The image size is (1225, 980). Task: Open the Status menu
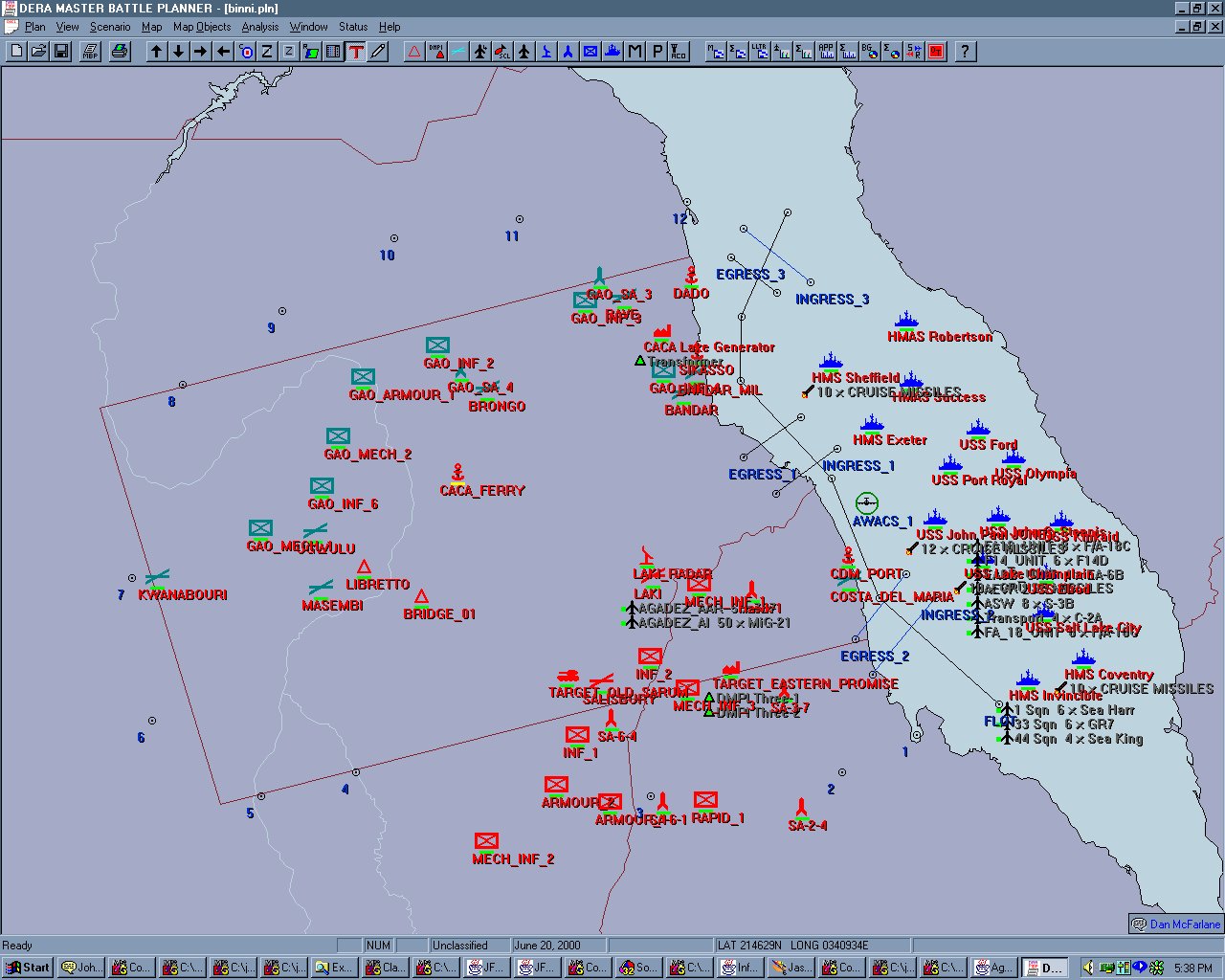coord(352,27)
